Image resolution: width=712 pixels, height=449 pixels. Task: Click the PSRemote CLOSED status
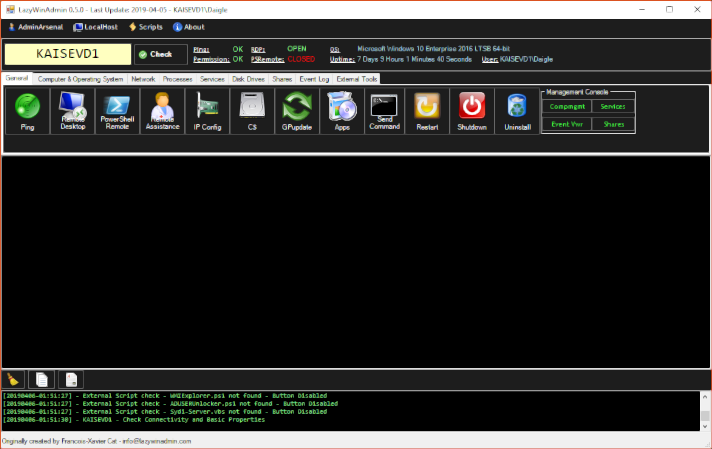[x=301, y=59]
